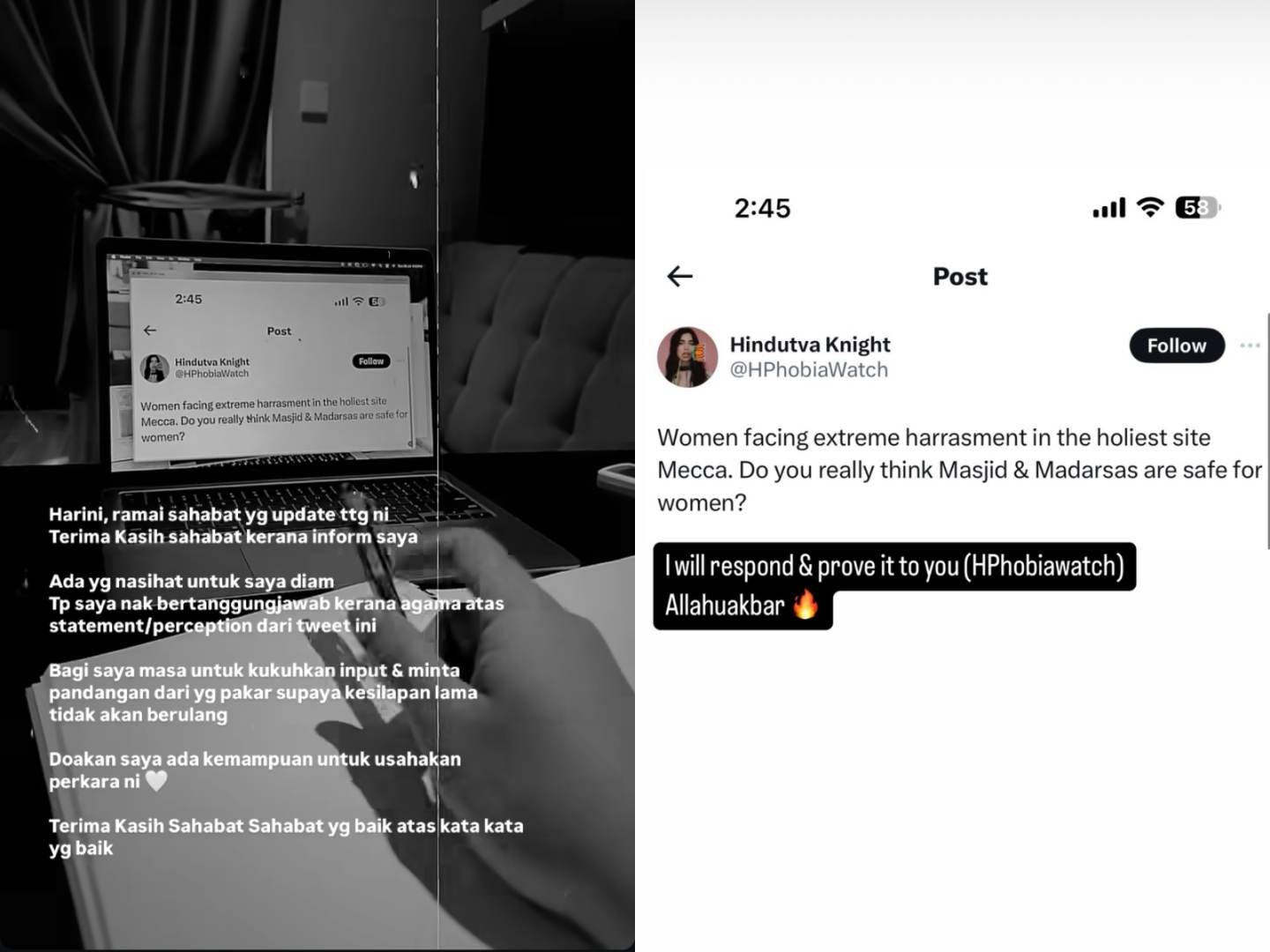Select the tweet text about Mecca
This screenshot has height=952, width=1270.
coord(960,470)
